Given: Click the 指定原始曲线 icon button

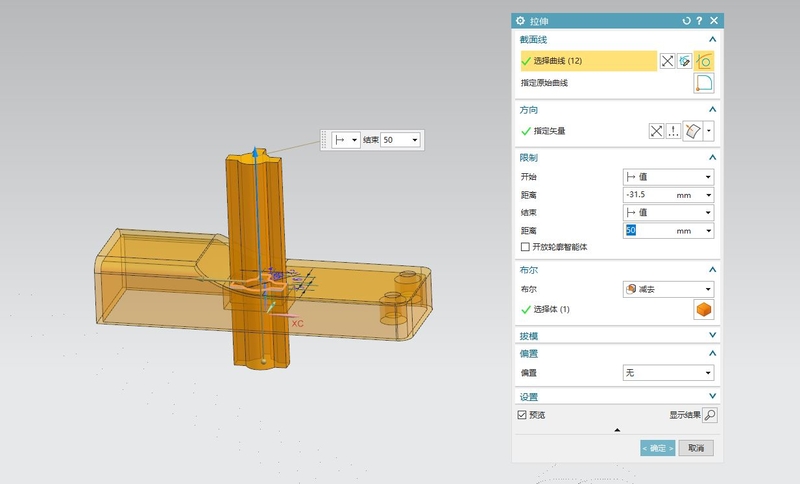Looking at the screenshot, I should click(704, 83).
